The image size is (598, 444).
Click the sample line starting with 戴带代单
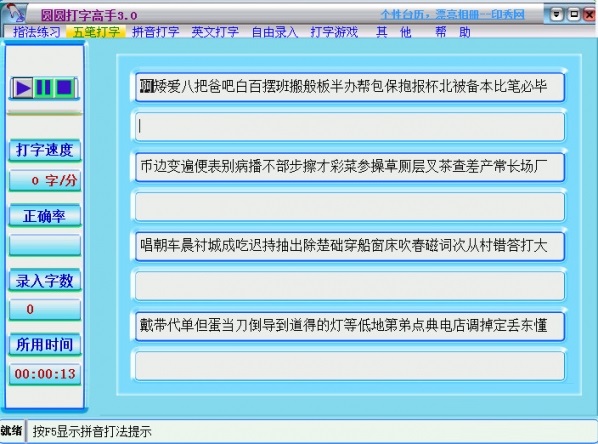click(350, 326)
